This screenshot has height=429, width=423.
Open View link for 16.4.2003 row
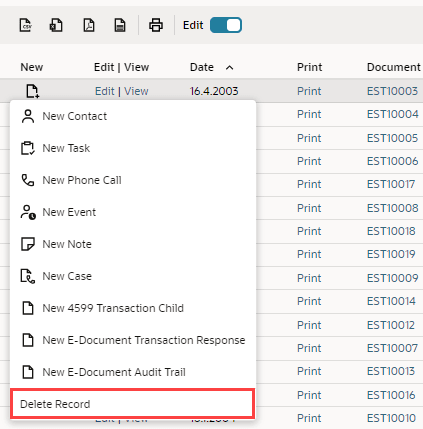point(136,91)
